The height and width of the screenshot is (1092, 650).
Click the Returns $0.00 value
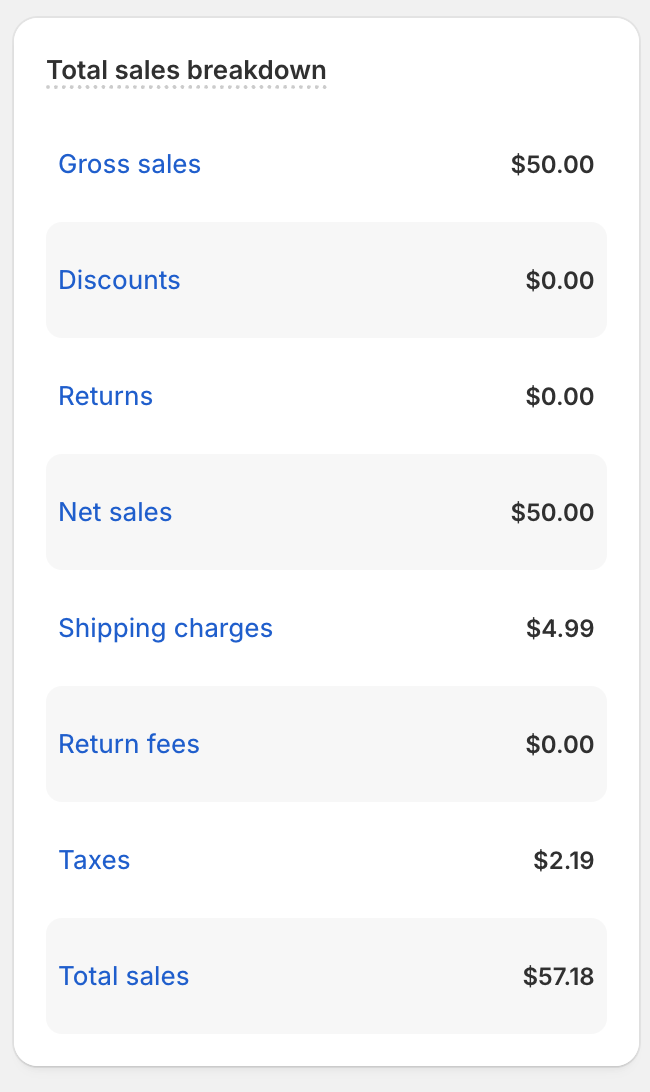click(560, 397)
